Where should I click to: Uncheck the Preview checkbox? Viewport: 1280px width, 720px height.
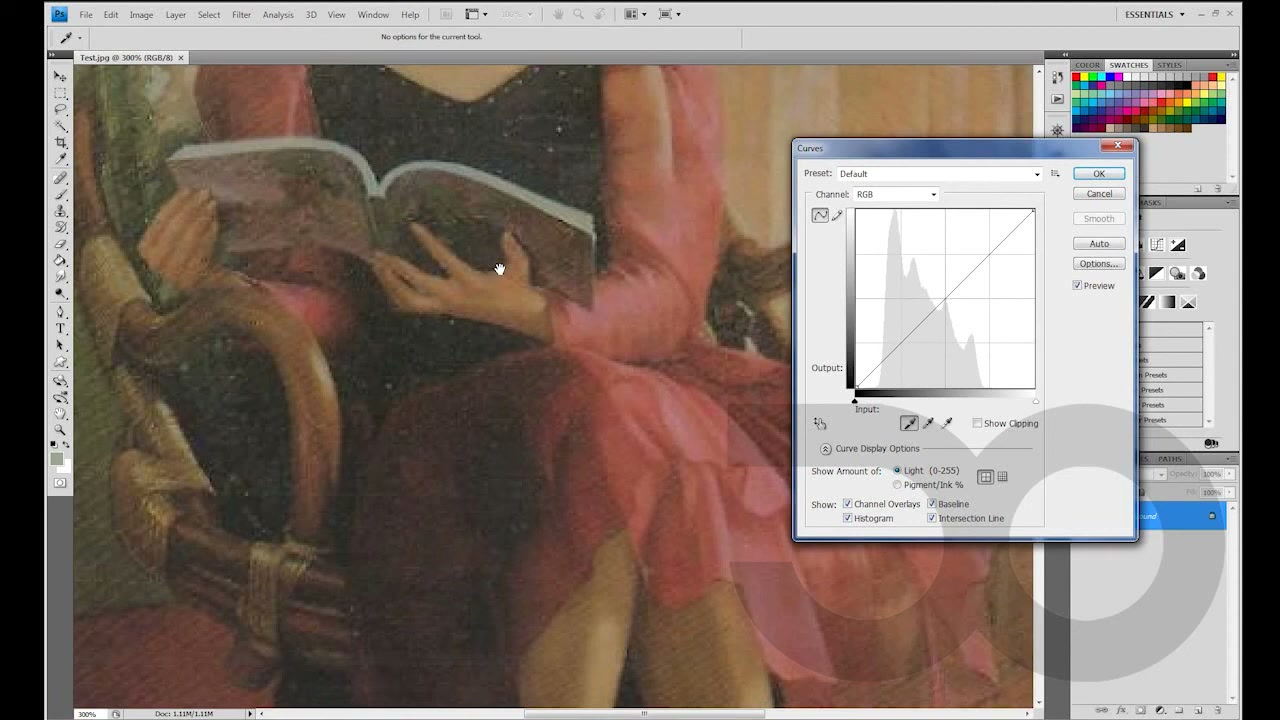tap(1077, 286)
